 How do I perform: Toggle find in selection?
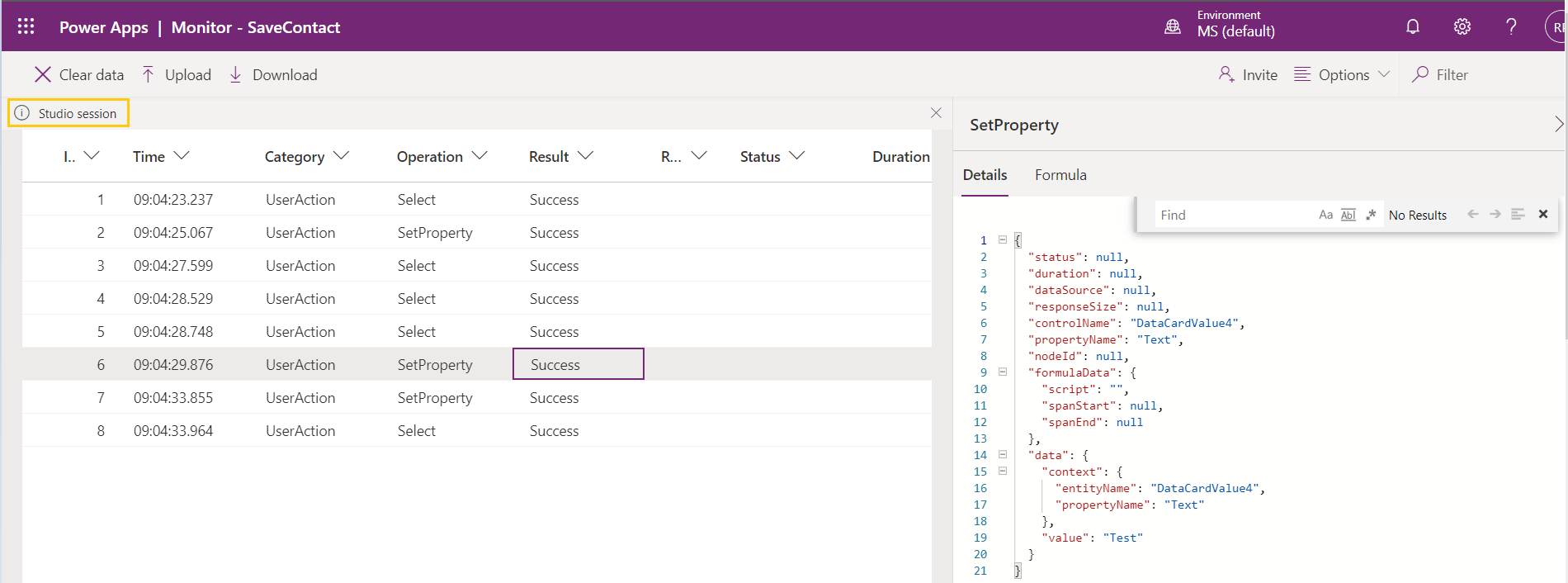[1518, 214]
